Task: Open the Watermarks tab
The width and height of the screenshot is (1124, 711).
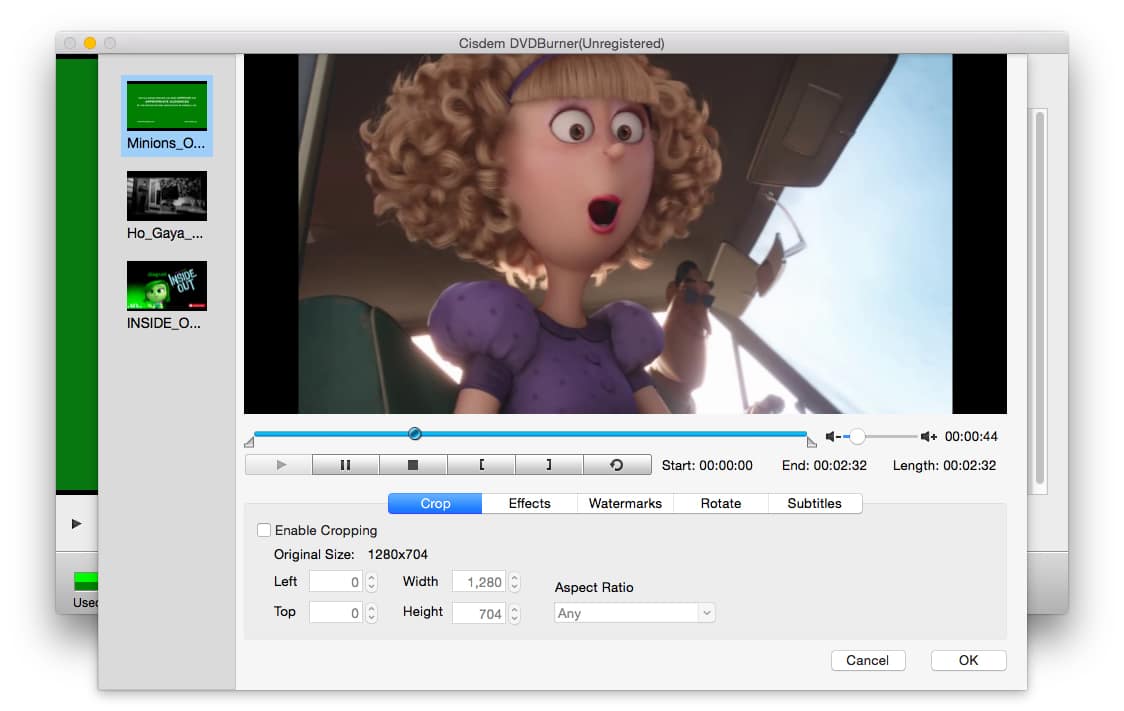Action: tap(625, 503)
